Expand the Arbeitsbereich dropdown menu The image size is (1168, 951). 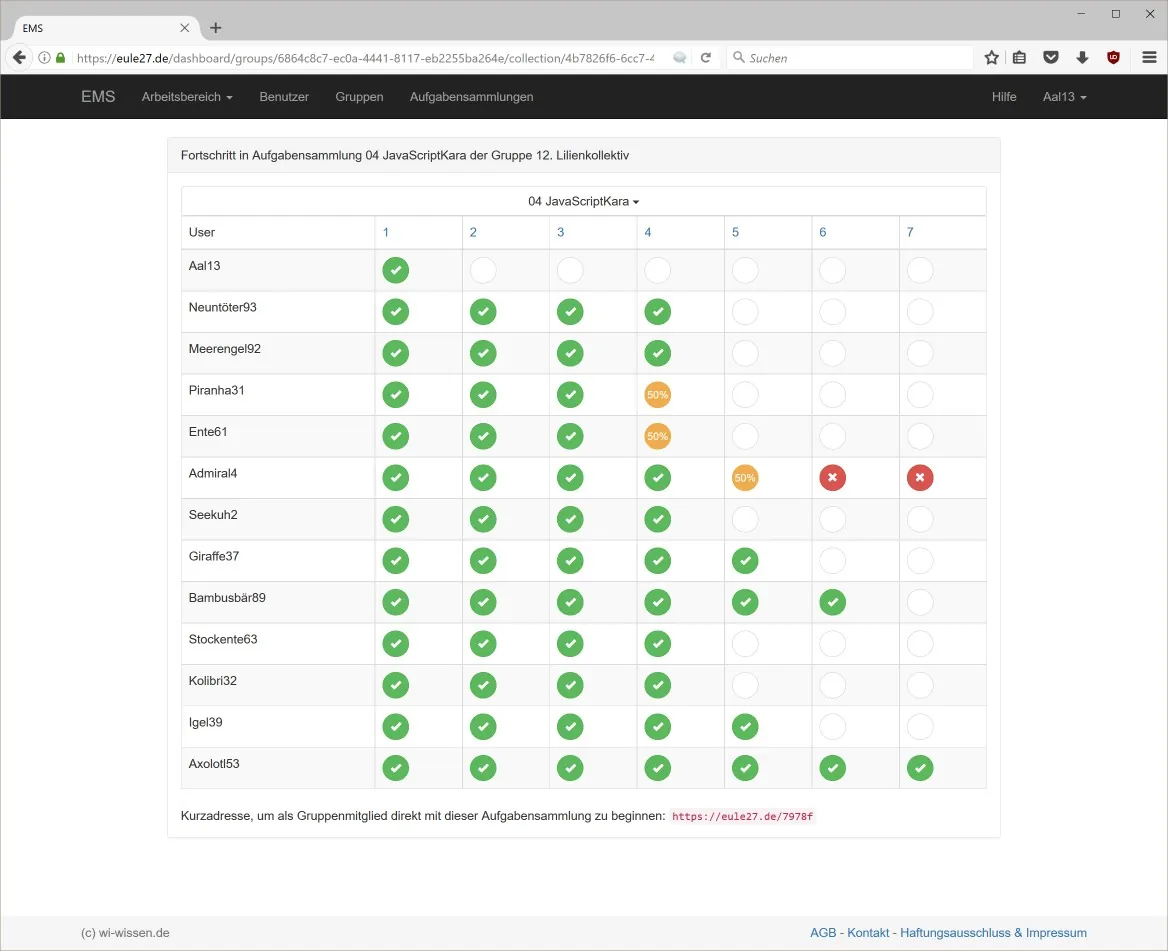click(187, 97)
